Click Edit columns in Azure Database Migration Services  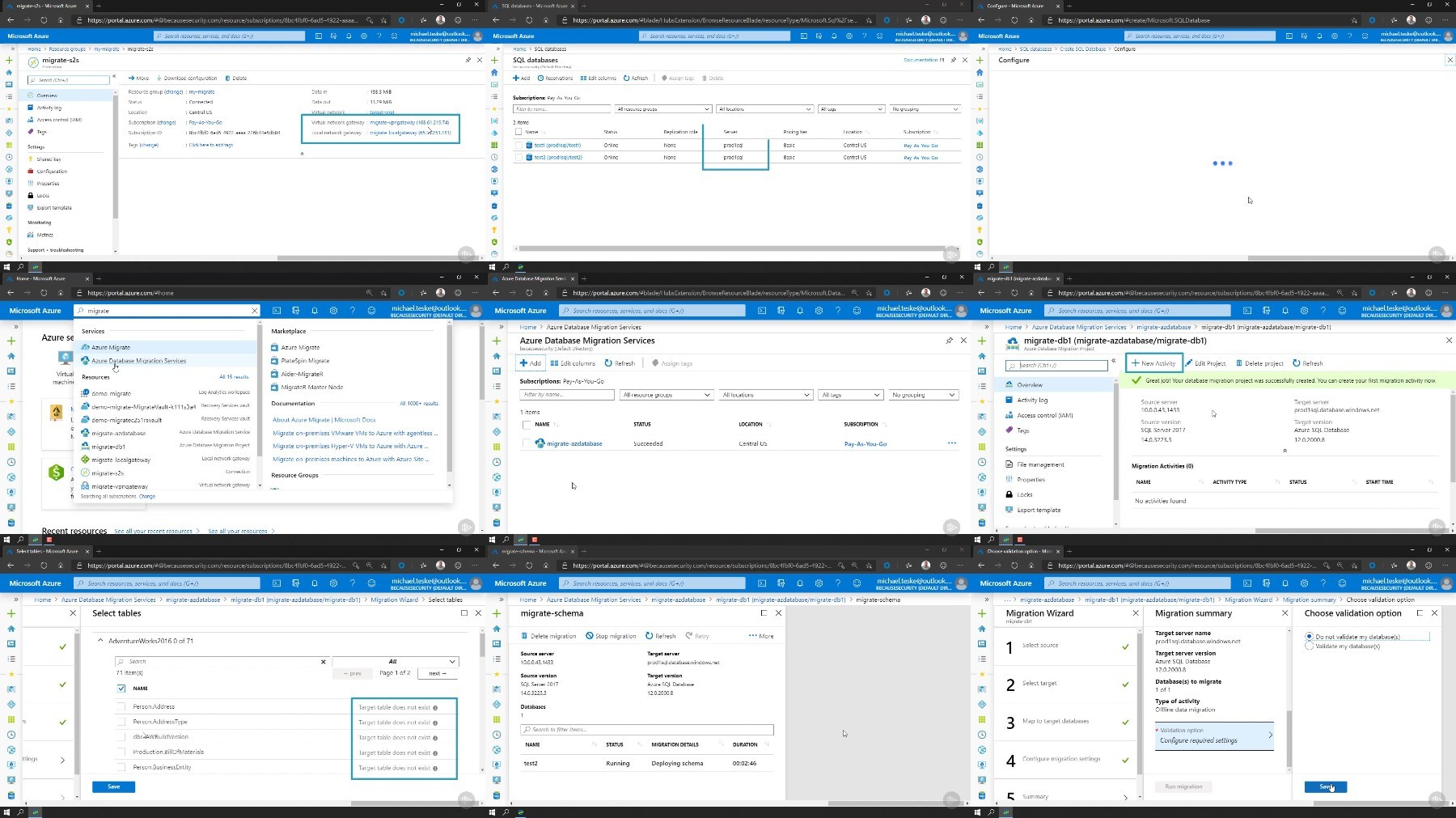573,363
